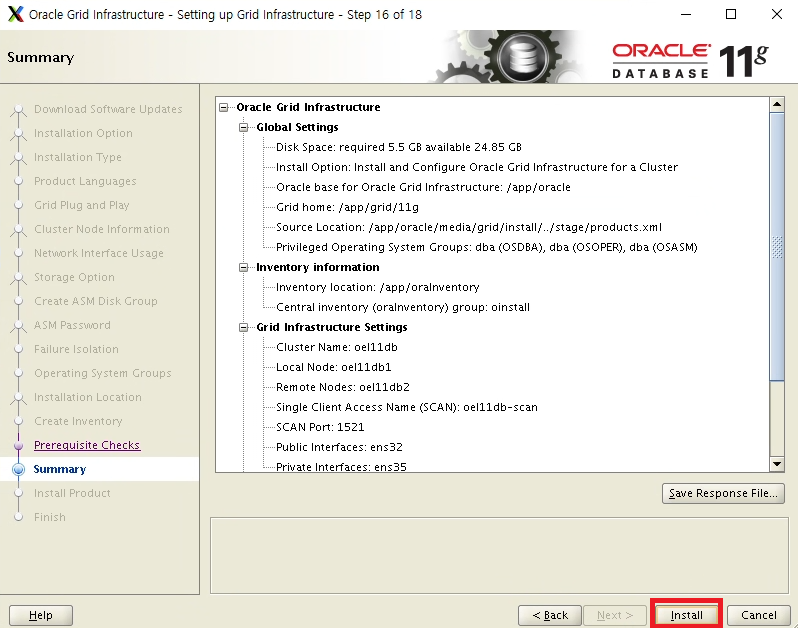
Task: Minimize the installer window
Action: tap(686, 14)
